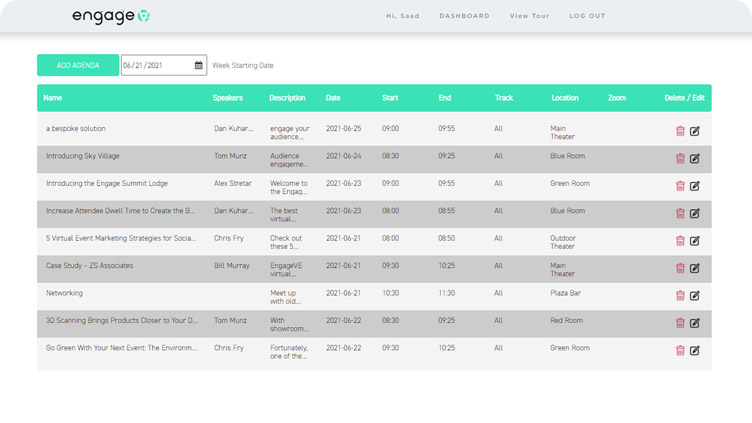
Task: Select 'Introducing the Engage Summit Lodge' name
Action: (107, 183)
